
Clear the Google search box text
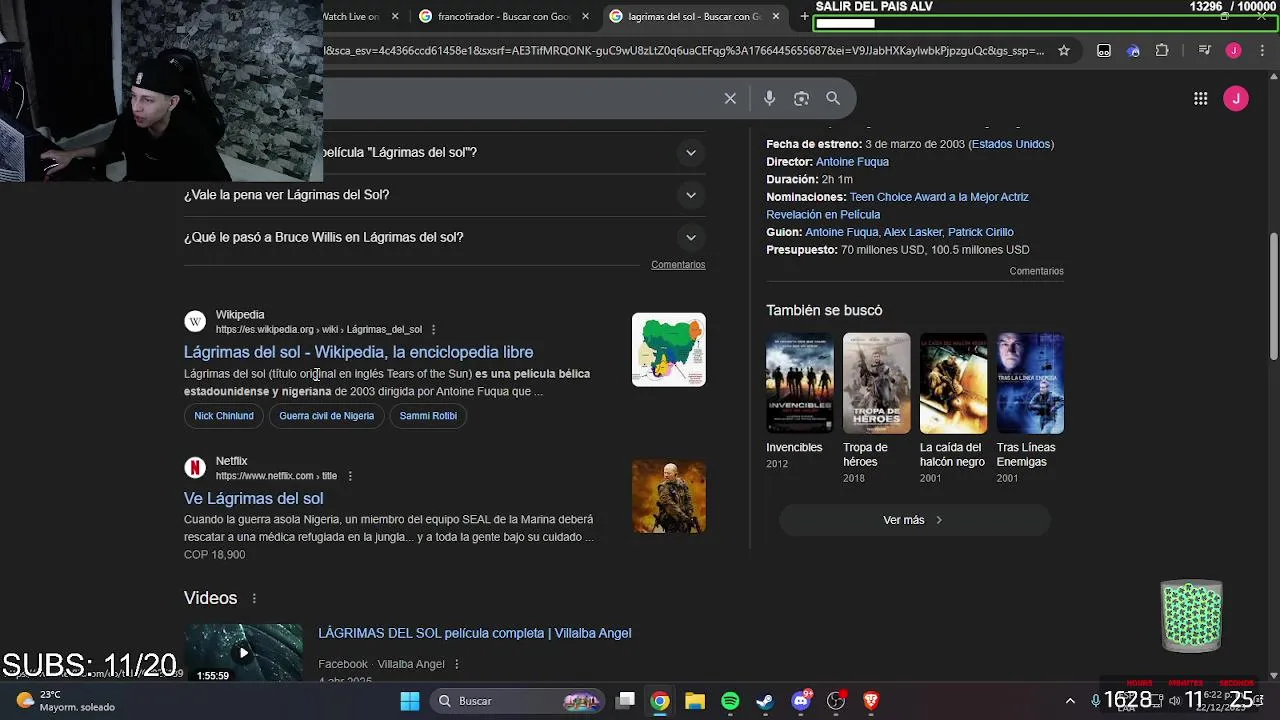tap(730, 98)
